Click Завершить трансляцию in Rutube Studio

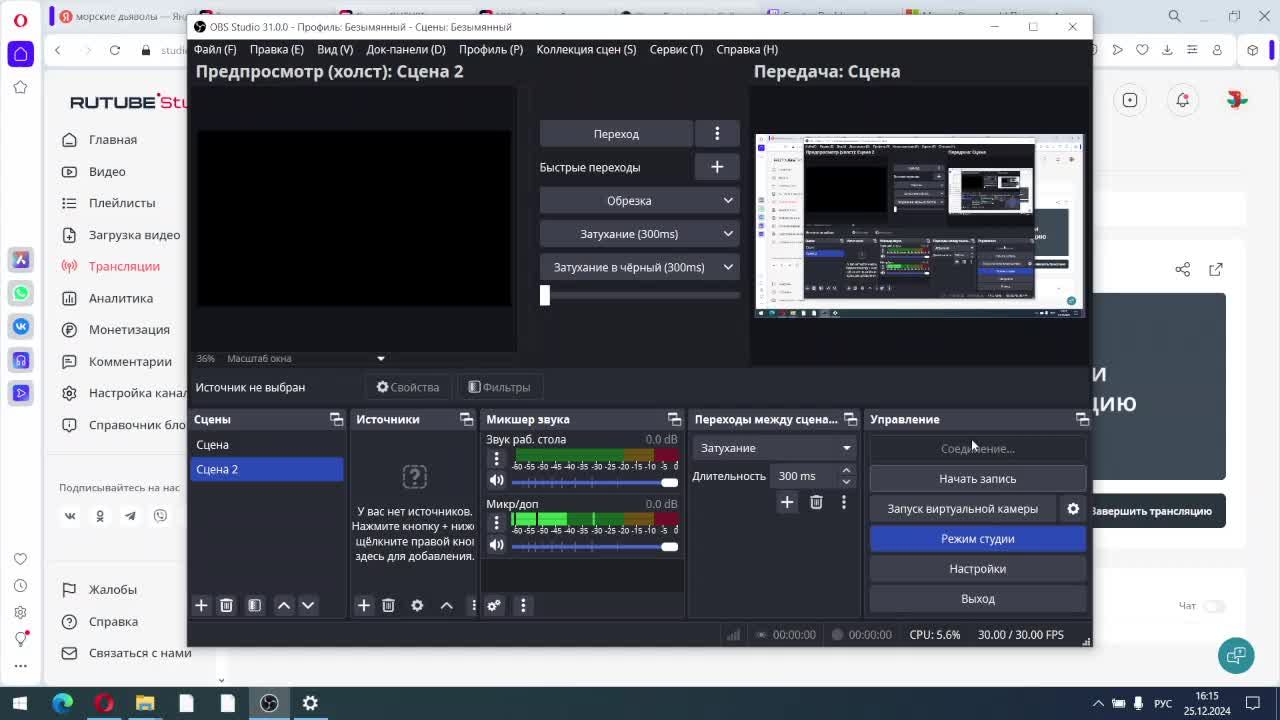(x=1151, y=511)
